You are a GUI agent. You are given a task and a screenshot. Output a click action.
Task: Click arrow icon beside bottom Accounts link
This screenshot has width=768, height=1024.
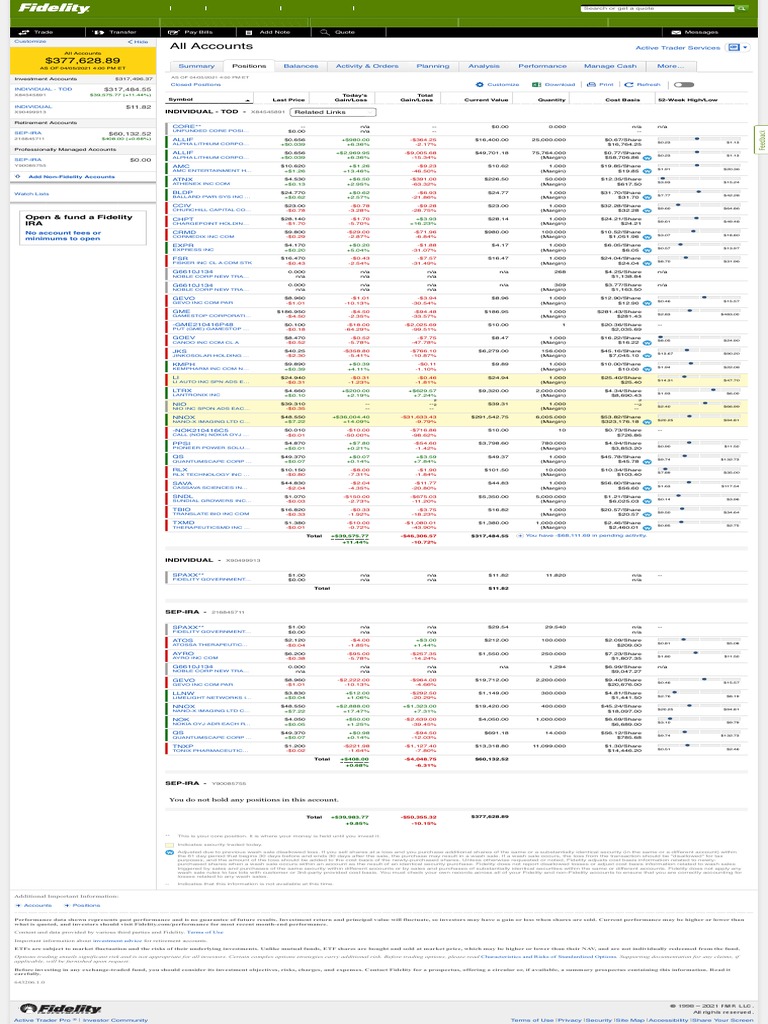pos(18,905)
